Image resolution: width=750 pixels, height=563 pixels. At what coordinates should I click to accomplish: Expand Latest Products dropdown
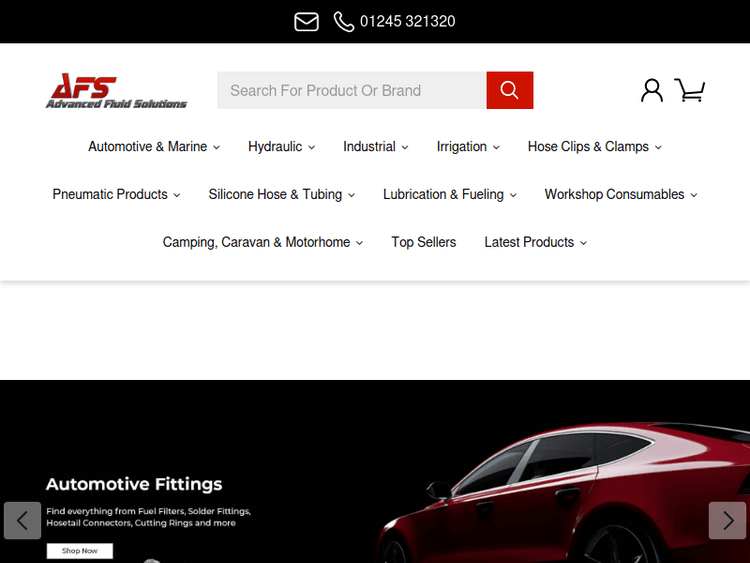[x=535, y=243]
